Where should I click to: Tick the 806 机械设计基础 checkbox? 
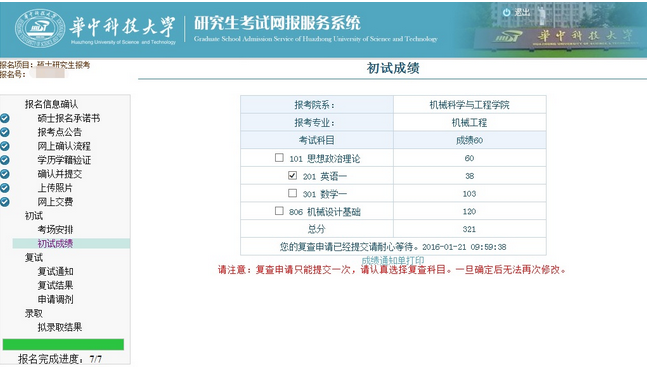point(279,211)
